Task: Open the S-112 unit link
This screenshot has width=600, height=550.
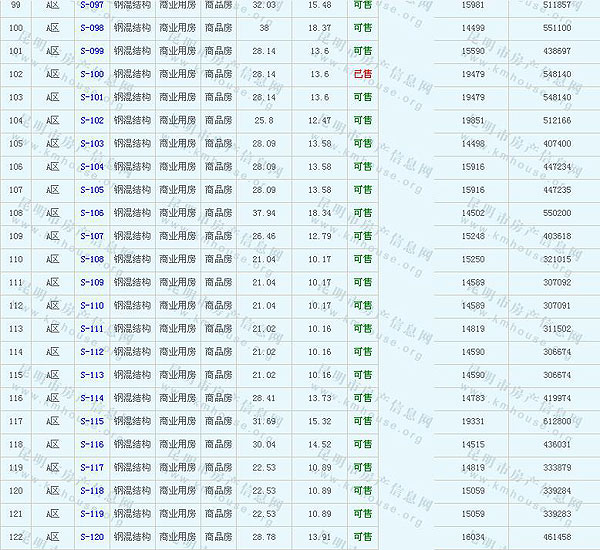Action: click(92, 352)
